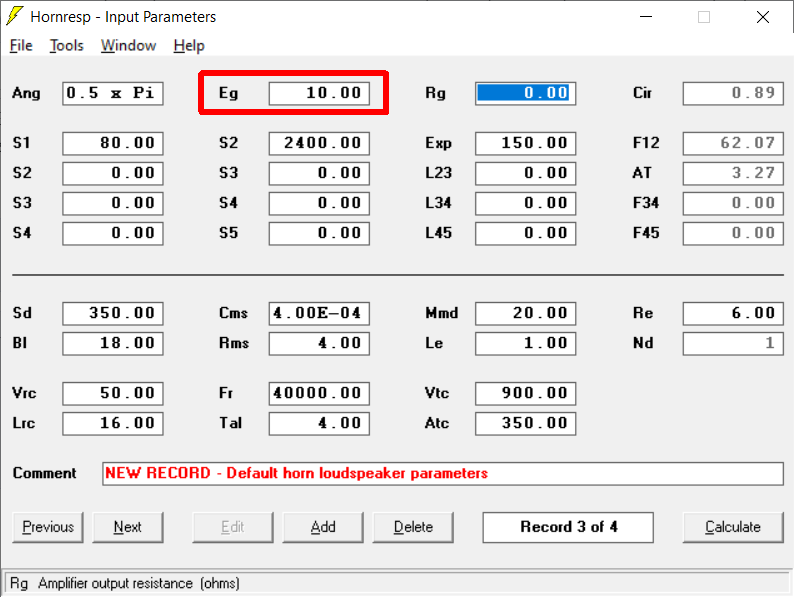
Task: Select the Le field showing 1.00
Action: click(526, 343)
